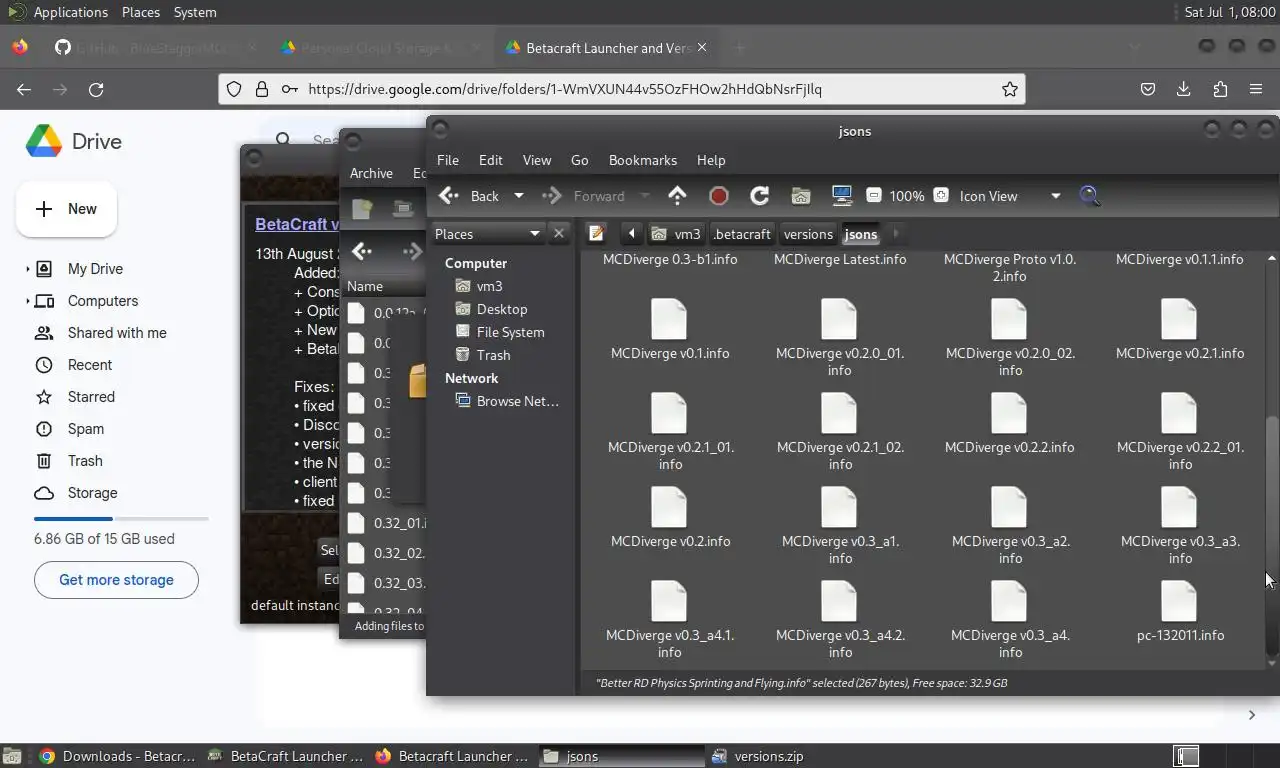Select file MCDiverge v0.2.1.info
The image size is (1280, 768).
(1179, 330)
